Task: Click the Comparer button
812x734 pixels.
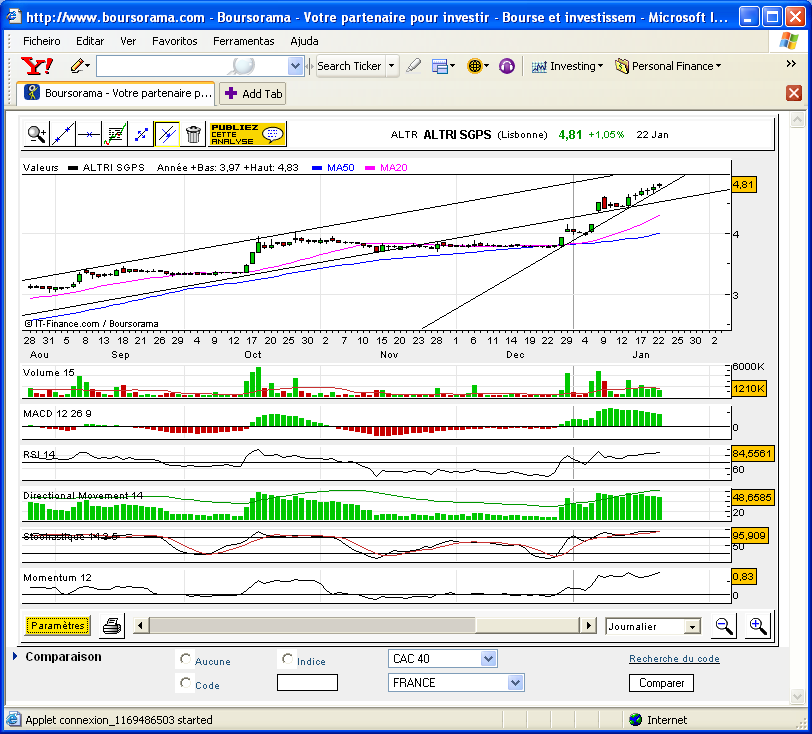Action: [661, 683]
